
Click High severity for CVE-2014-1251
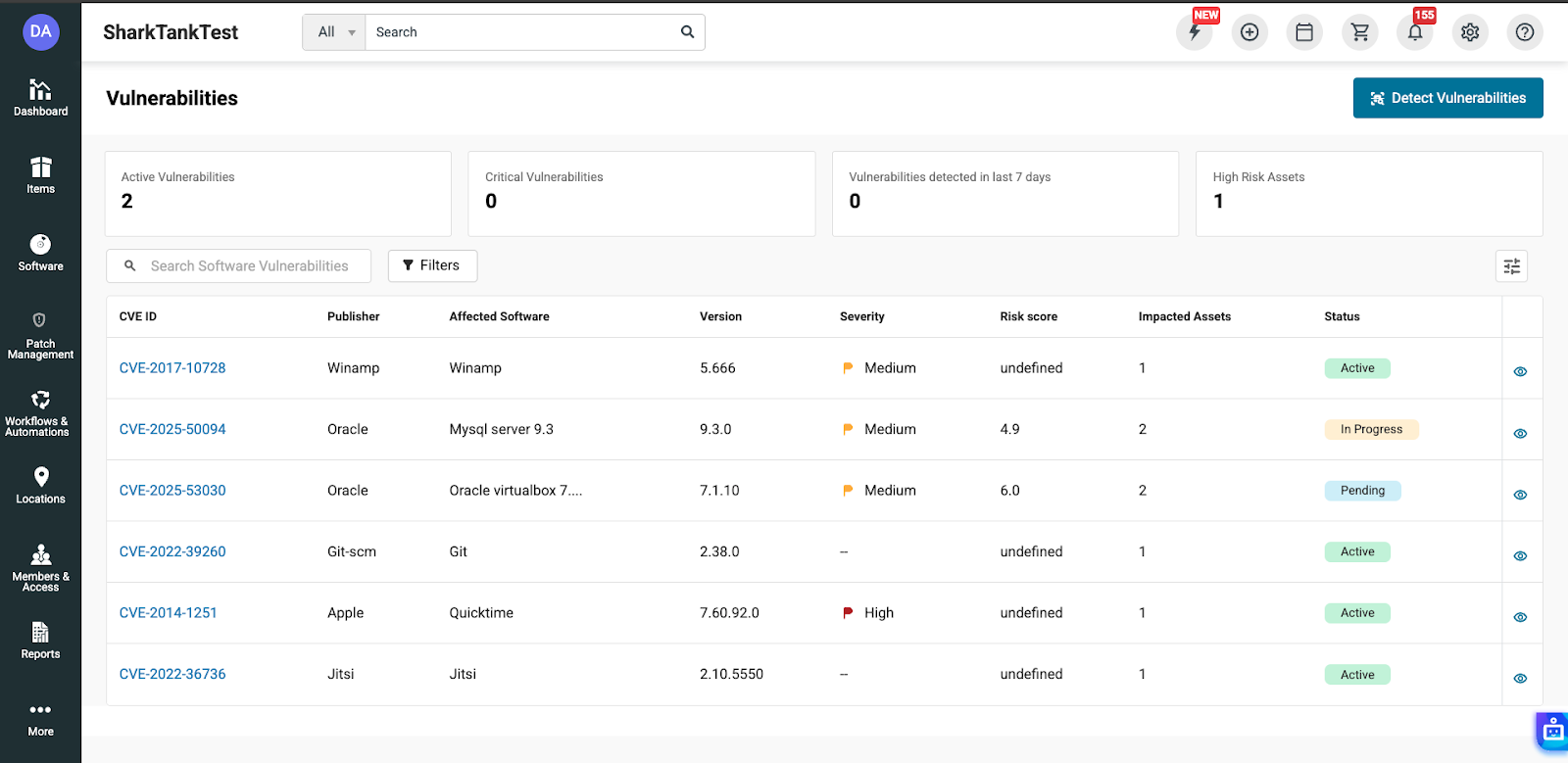[868, 613]
